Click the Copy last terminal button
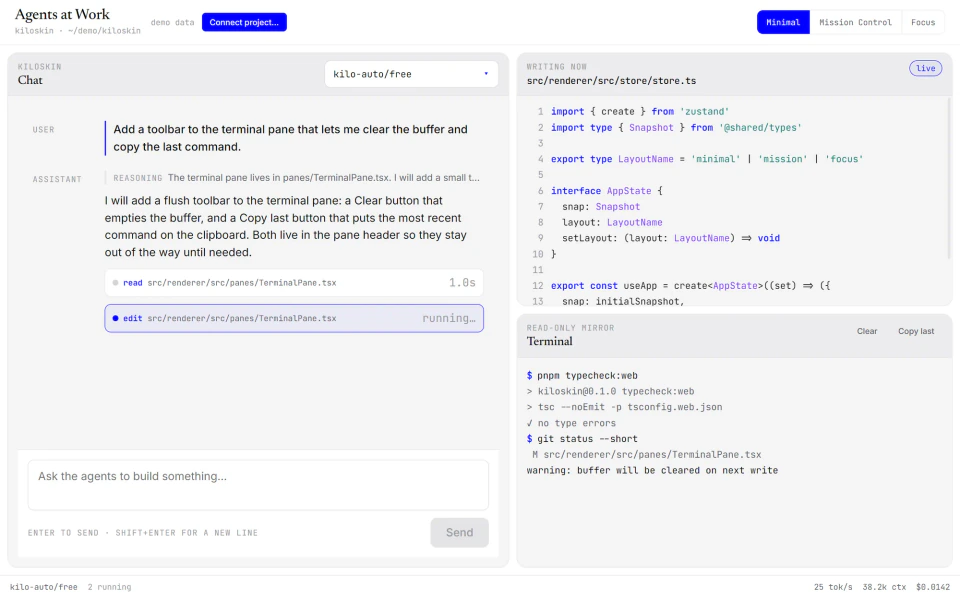Image resolution: width=960 pixels, height=598 pixels. point(916,331)
